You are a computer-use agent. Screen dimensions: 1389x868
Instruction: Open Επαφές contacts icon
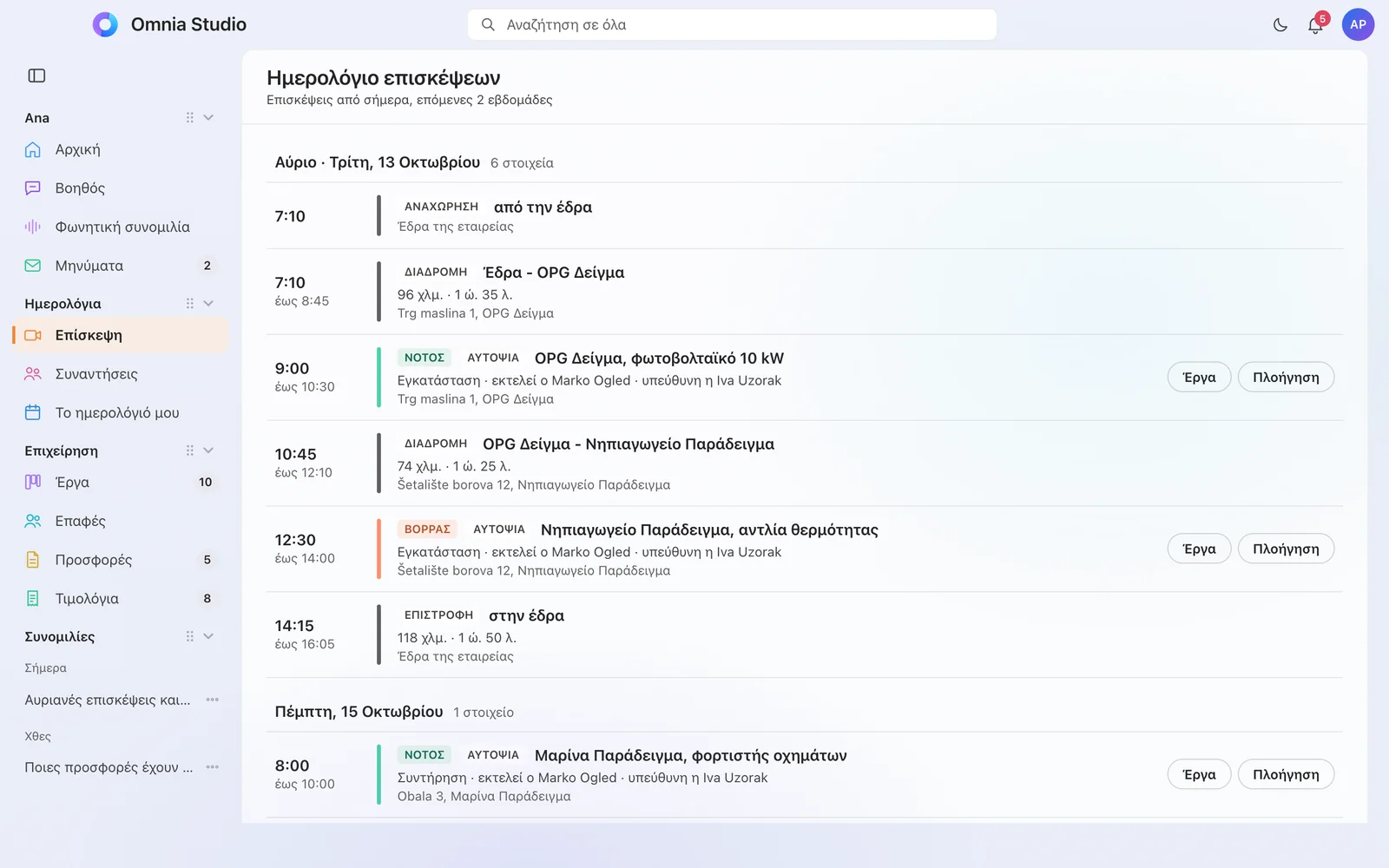tap(33, 521)
